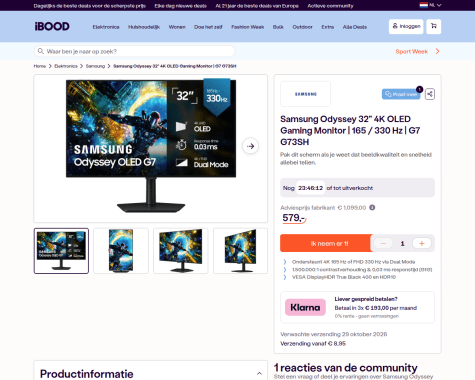Open the Outdoor menu
475x380 pixels.
[302, 27]
